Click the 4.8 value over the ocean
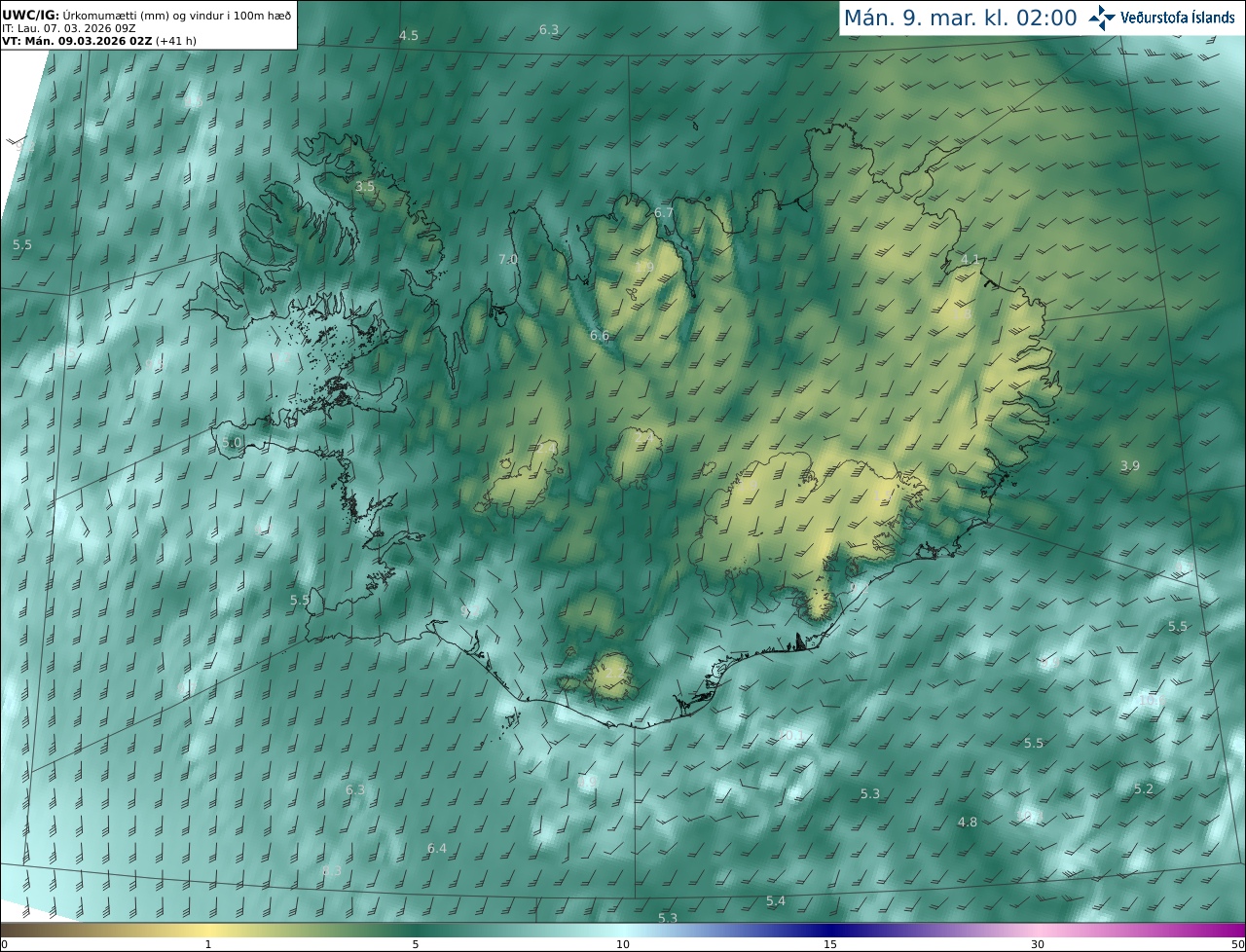 click(x=967, y=823)
